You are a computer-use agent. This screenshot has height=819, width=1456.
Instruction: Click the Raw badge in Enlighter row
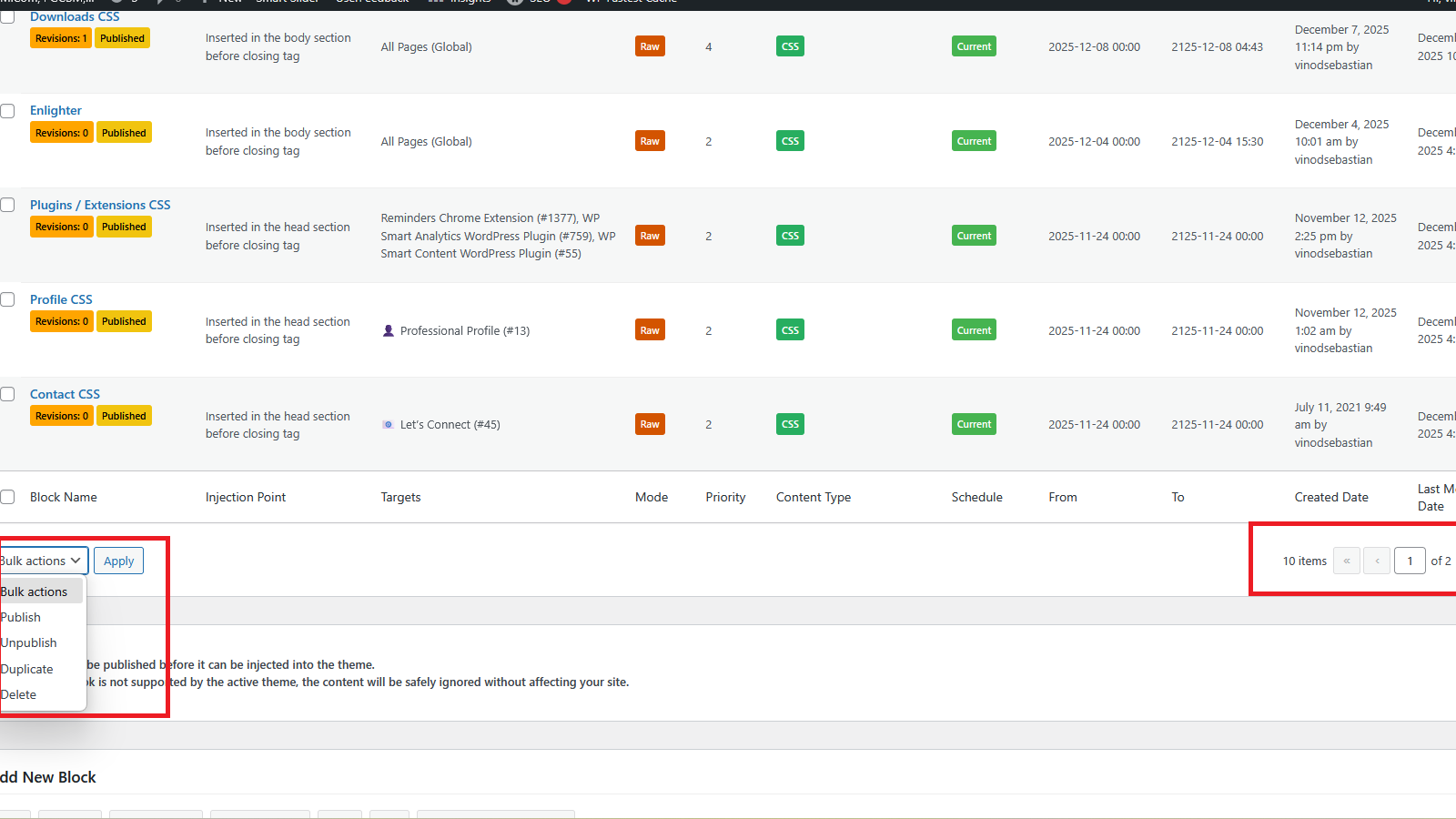[650, 141]
